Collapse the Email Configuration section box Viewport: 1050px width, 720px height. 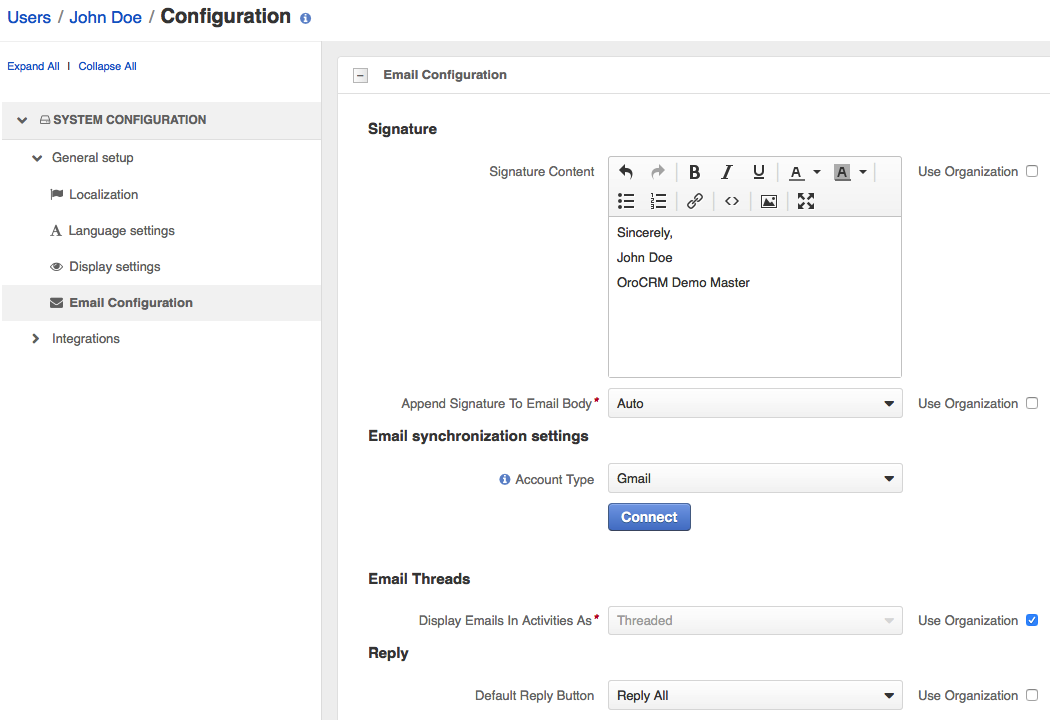coord(360,75)
